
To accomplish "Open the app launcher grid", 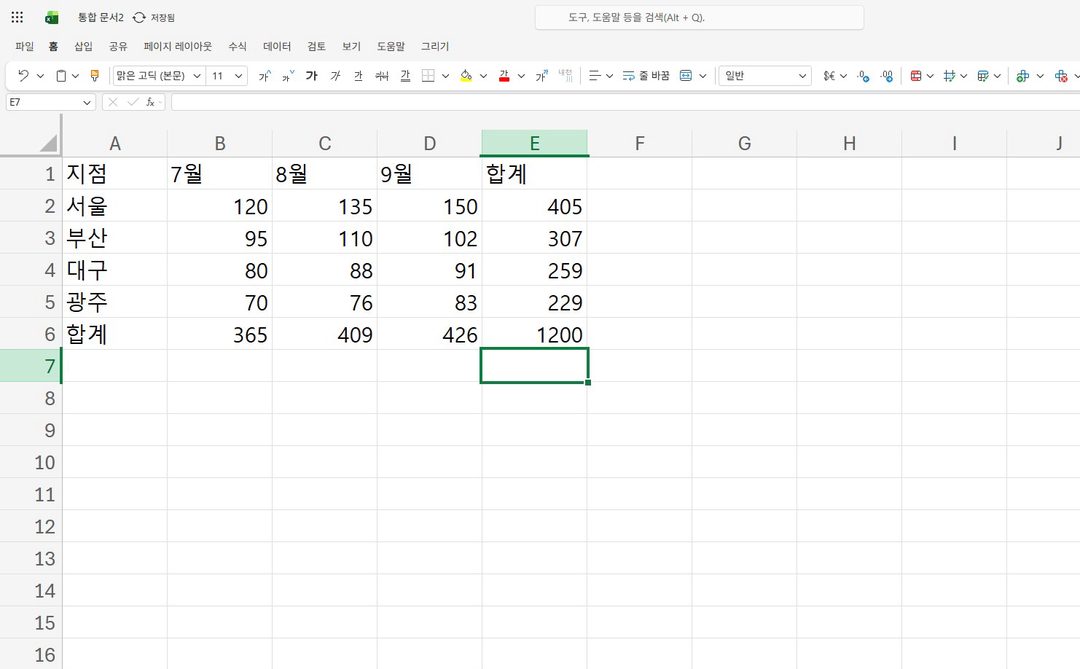I will (17, 17).
